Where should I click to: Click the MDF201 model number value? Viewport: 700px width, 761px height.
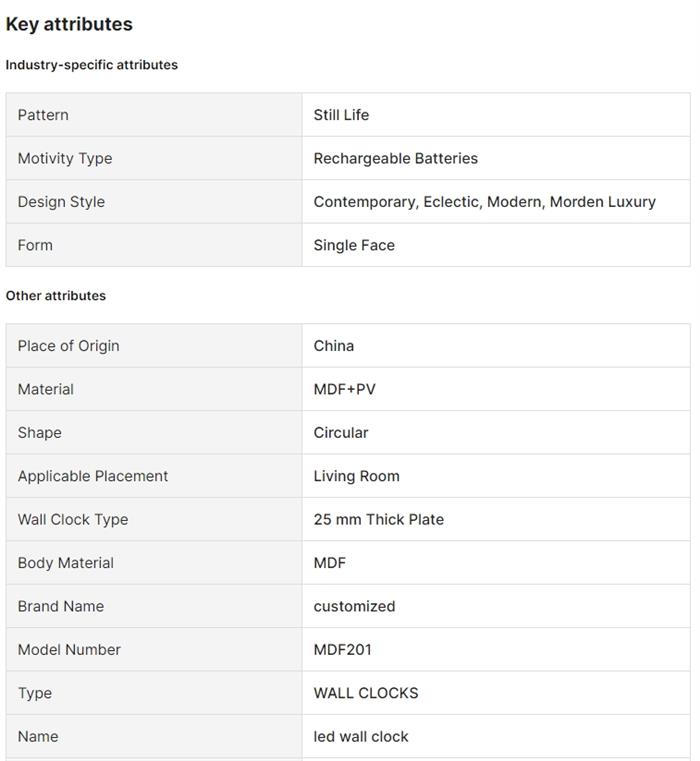342,650
